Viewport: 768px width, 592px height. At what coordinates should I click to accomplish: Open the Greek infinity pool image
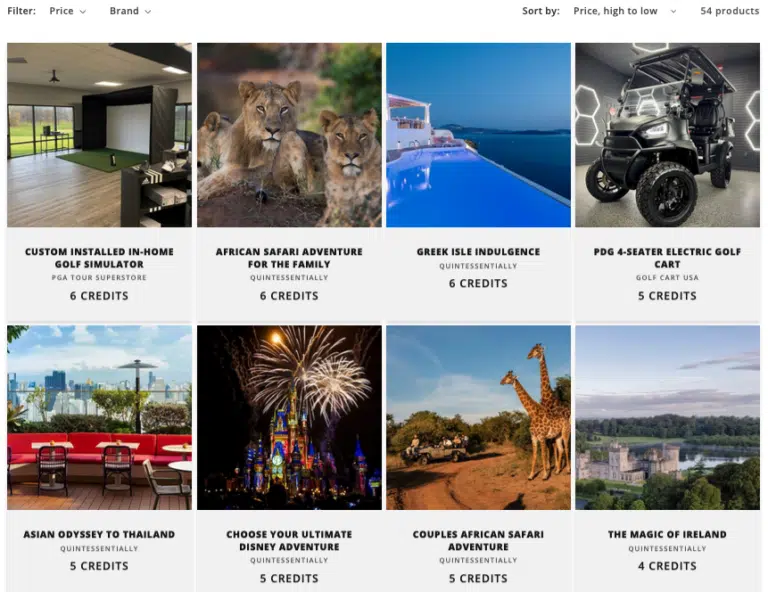[x=478, y=135]
